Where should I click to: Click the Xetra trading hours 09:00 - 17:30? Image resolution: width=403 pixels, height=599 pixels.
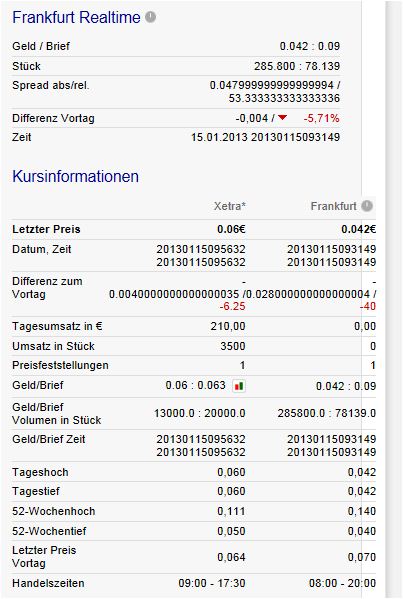tap(212, 583)
